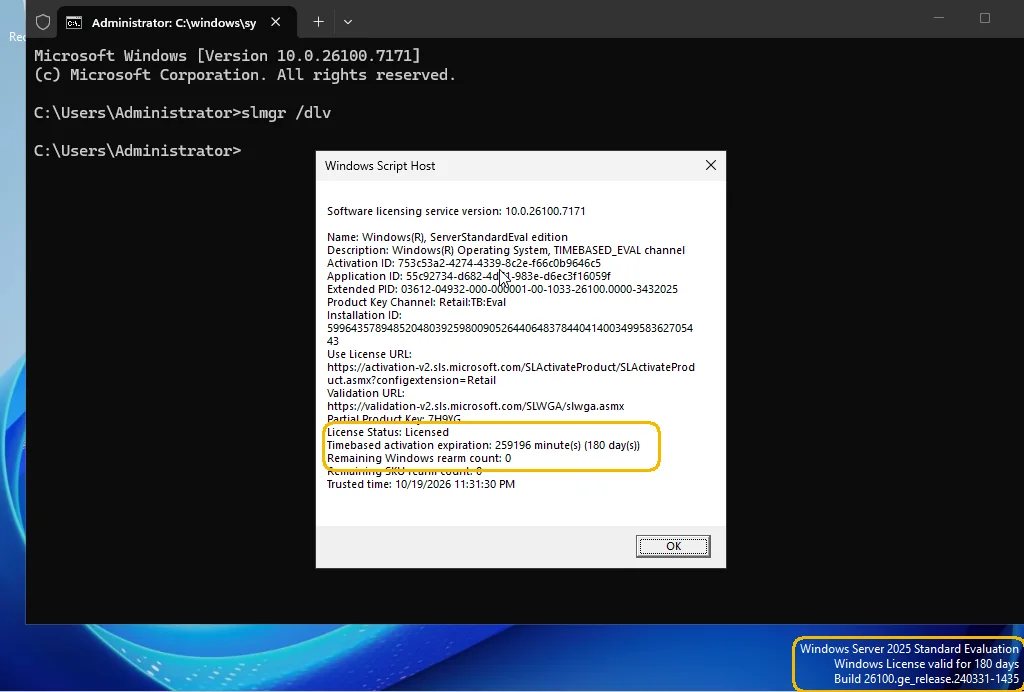Select the Application ID line
Image resolution: width=1024 pixels, height=692 pixels.
469,276
